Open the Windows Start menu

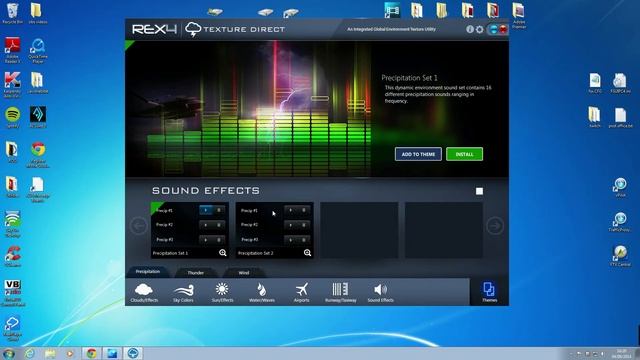pyautogui.click(x=9, y=353)
